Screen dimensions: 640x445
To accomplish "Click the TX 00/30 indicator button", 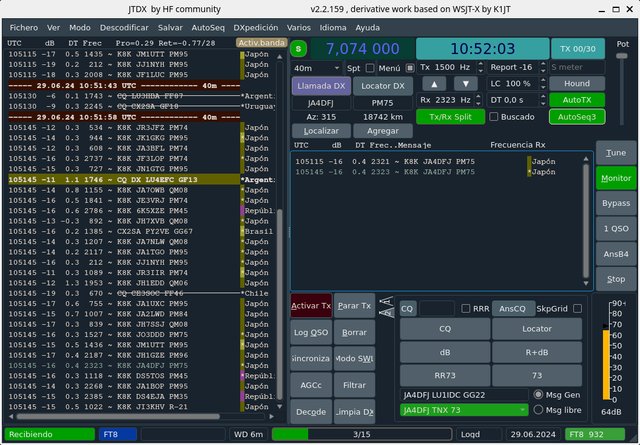I will click(578, 49).
